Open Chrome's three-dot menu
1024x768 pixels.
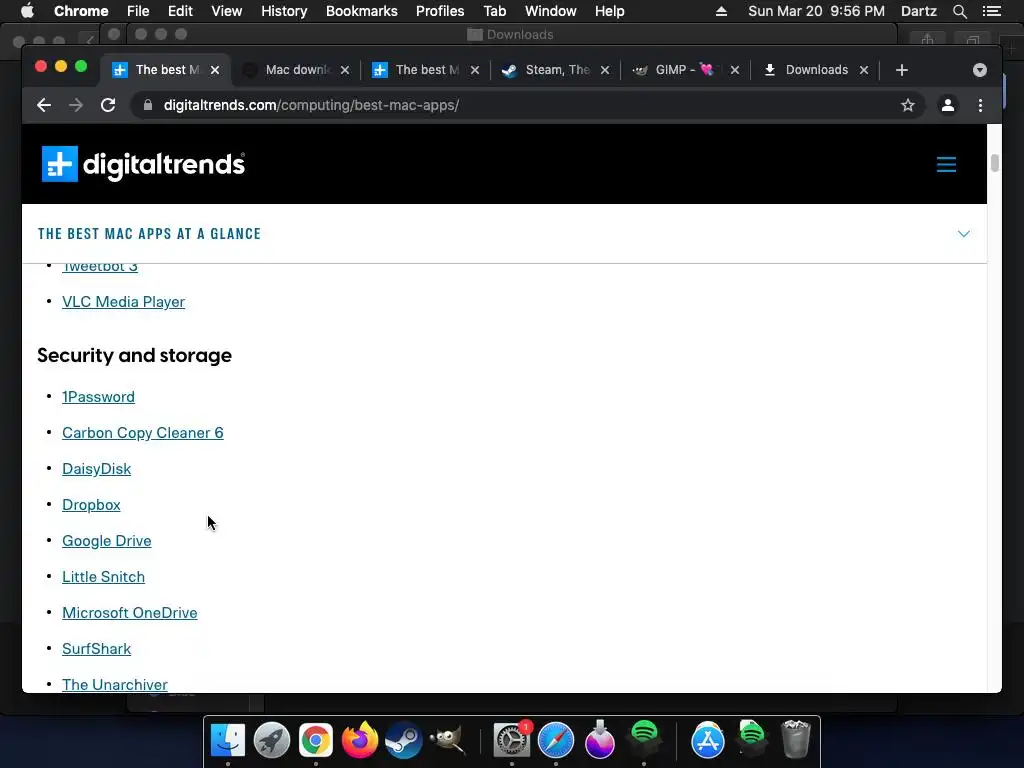click(x=980, y=105)
